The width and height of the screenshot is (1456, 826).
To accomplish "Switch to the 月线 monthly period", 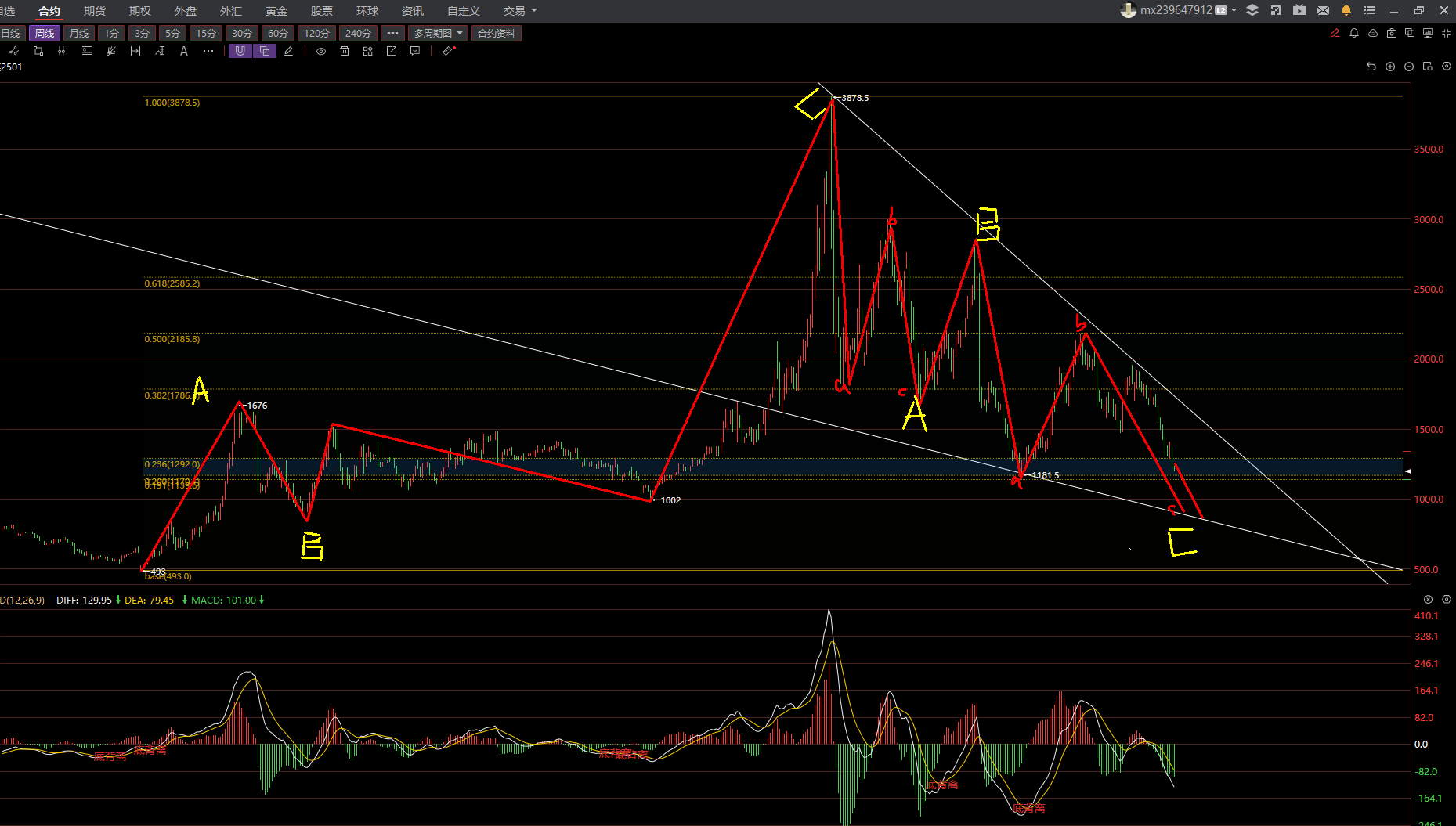I will click(x=79, y=33).
